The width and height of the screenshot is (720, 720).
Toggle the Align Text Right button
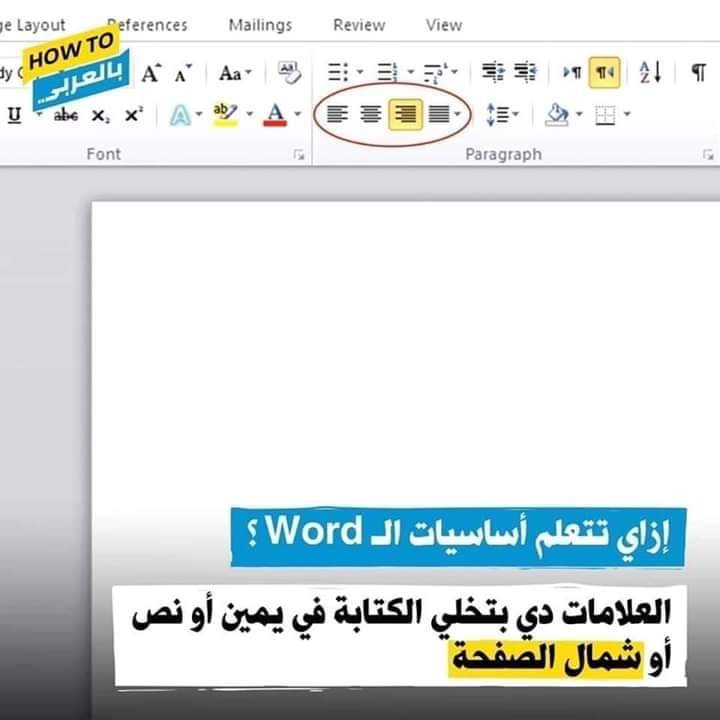[404, 115]
